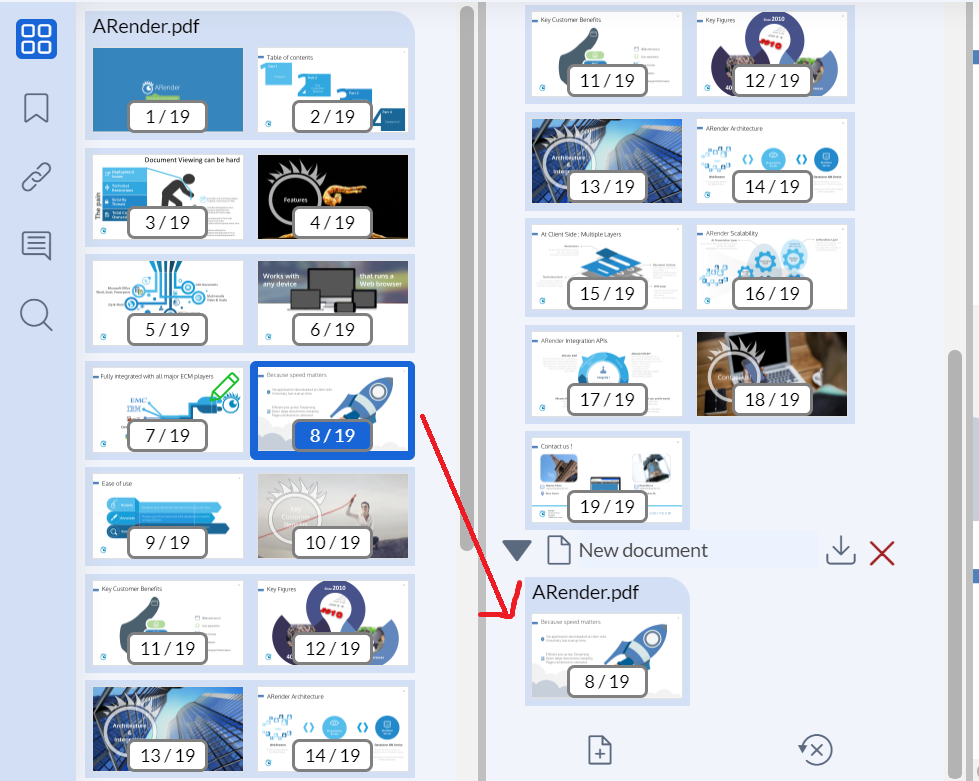Download the New document

click(841, 551)
